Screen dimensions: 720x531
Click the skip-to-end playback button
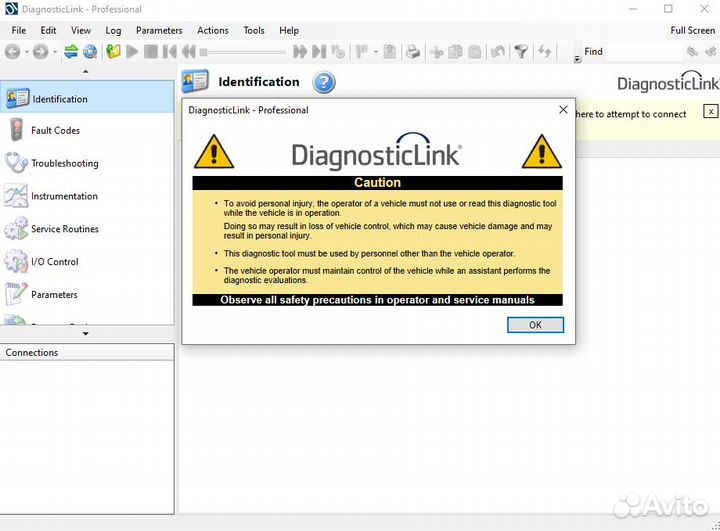[319, 51]
